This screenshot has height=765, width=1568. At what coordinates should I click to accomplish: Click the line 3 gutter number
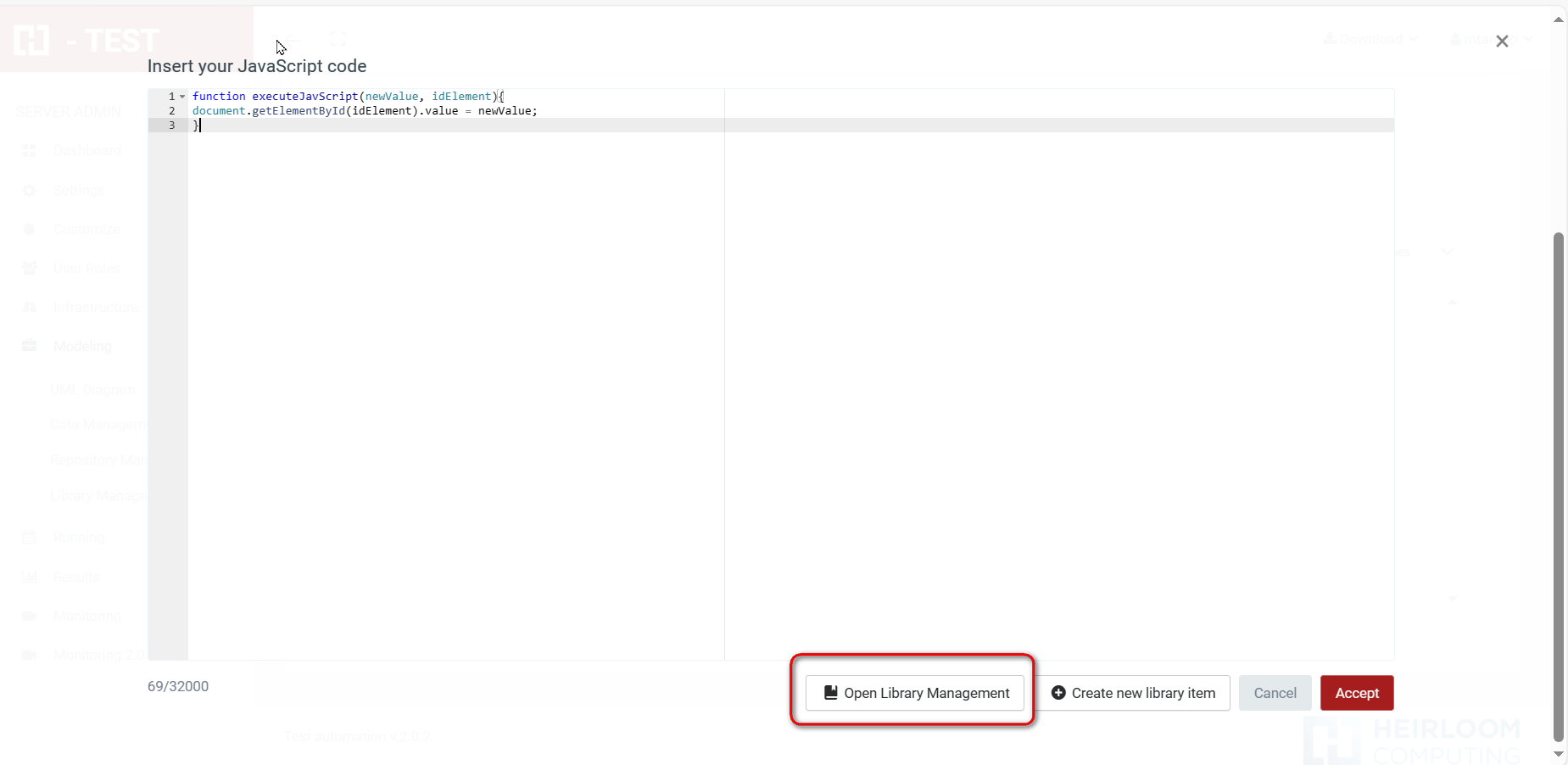point(171,126)
